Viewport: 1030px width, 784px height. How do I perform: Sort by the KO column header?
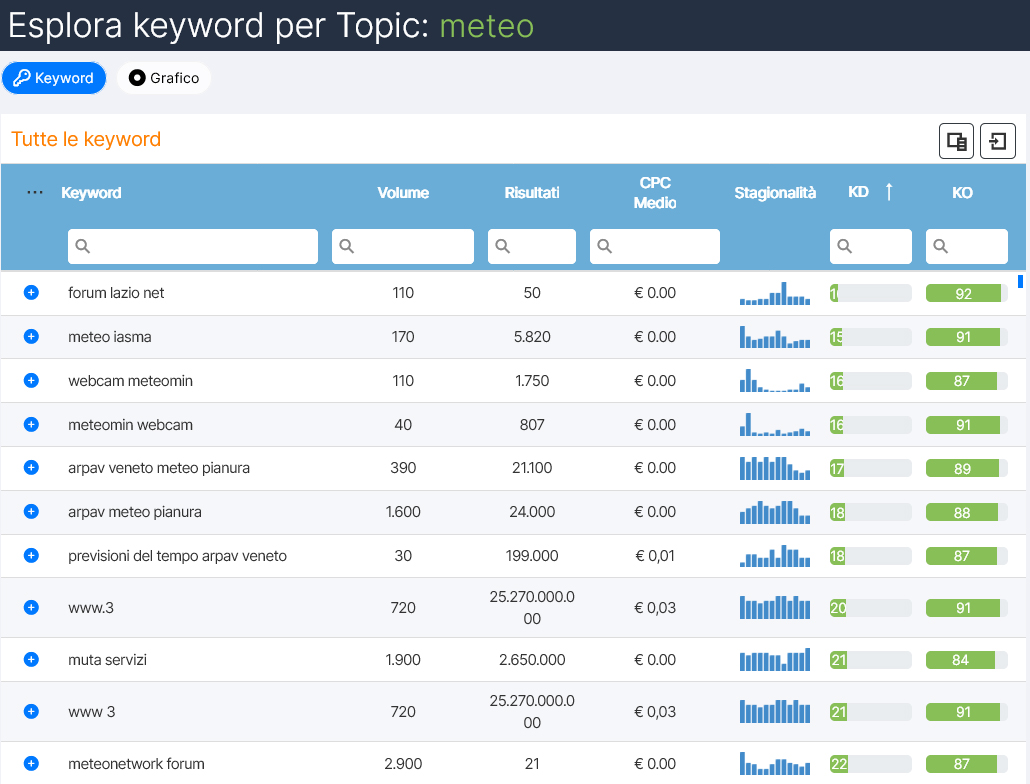pos(962,193)
